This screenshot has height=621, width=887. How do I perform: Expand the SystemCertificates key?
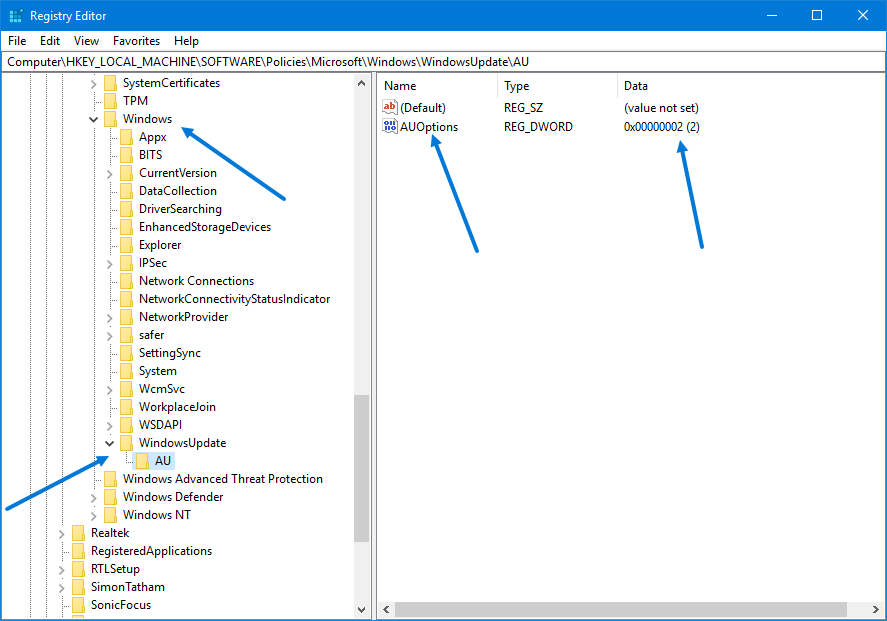[x=93, y=84]
